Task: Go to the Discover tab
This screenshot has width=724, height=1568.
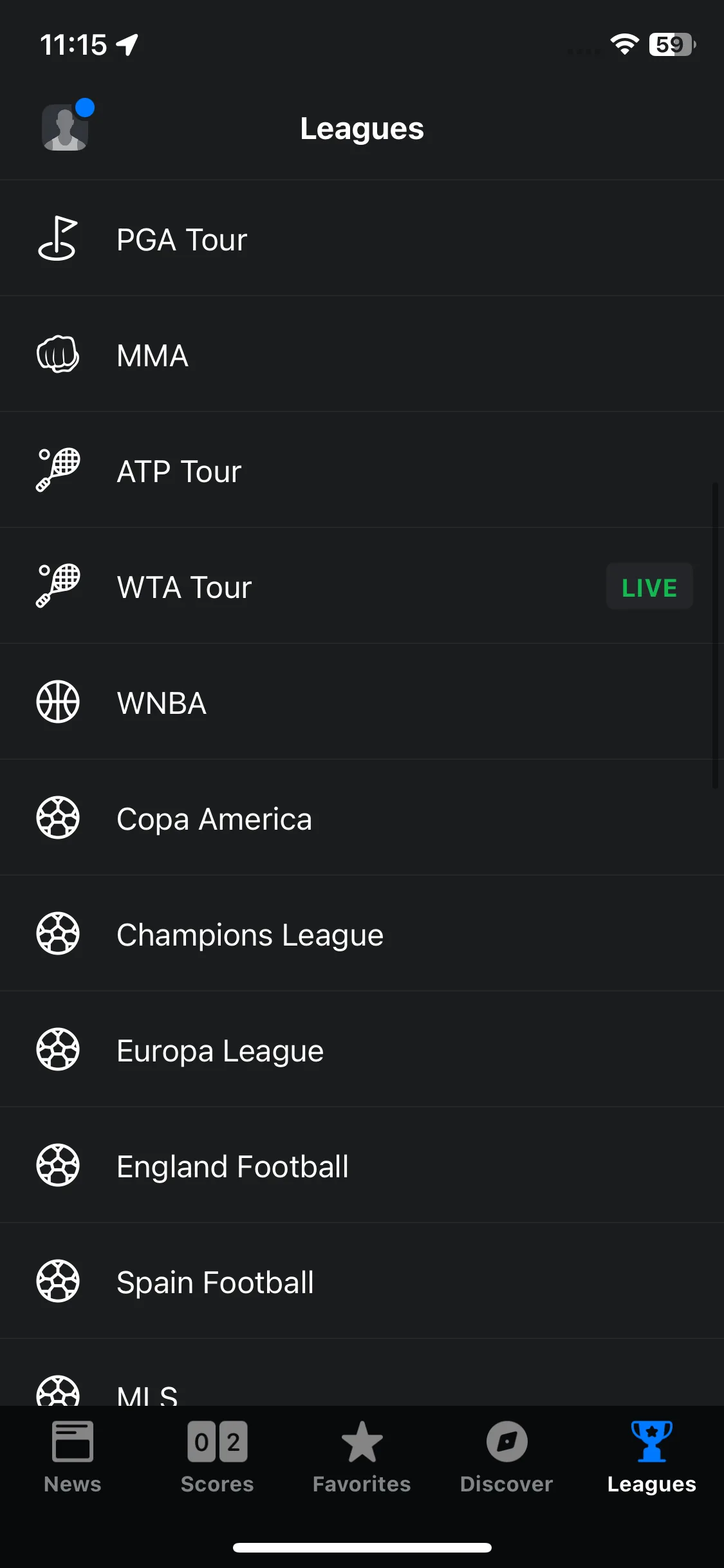Action: pos(506,1457)
